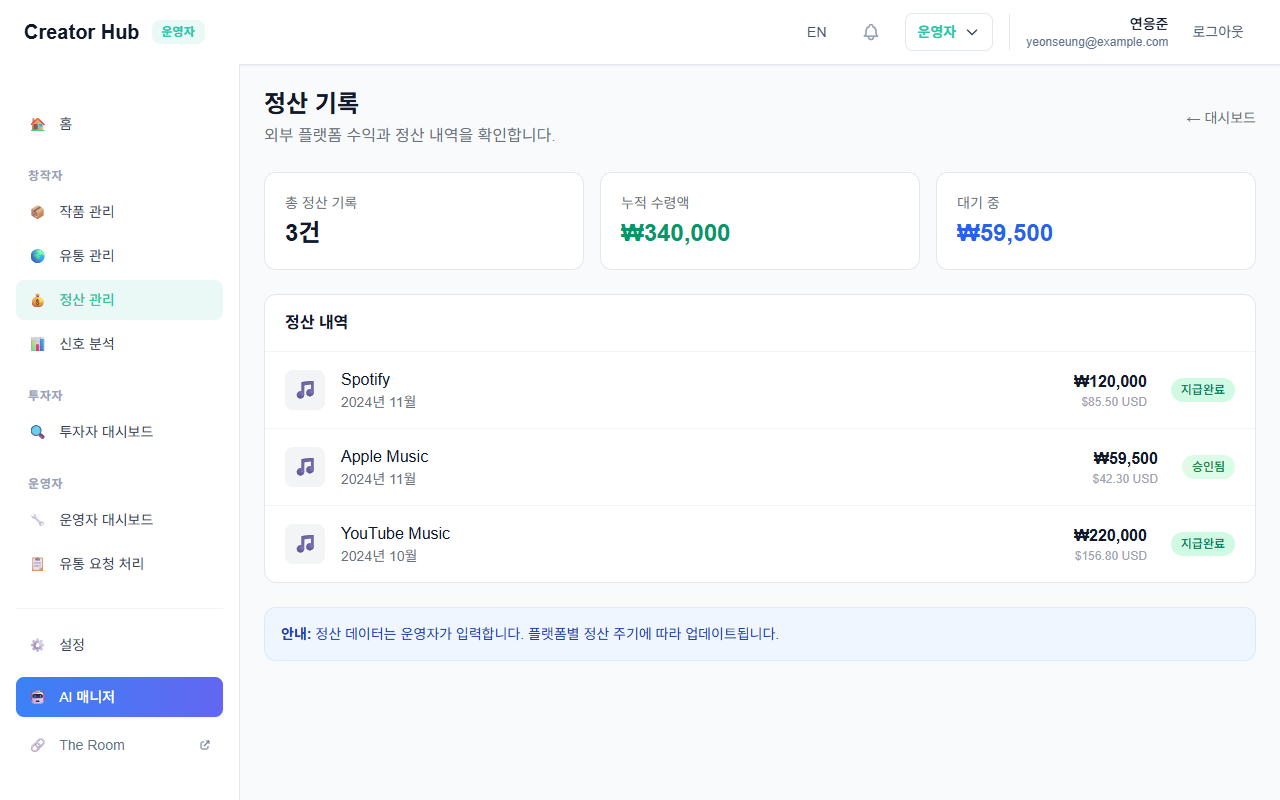Click the external link icon beside The Room
This screenshot has height=800, width=1280.
205,745
